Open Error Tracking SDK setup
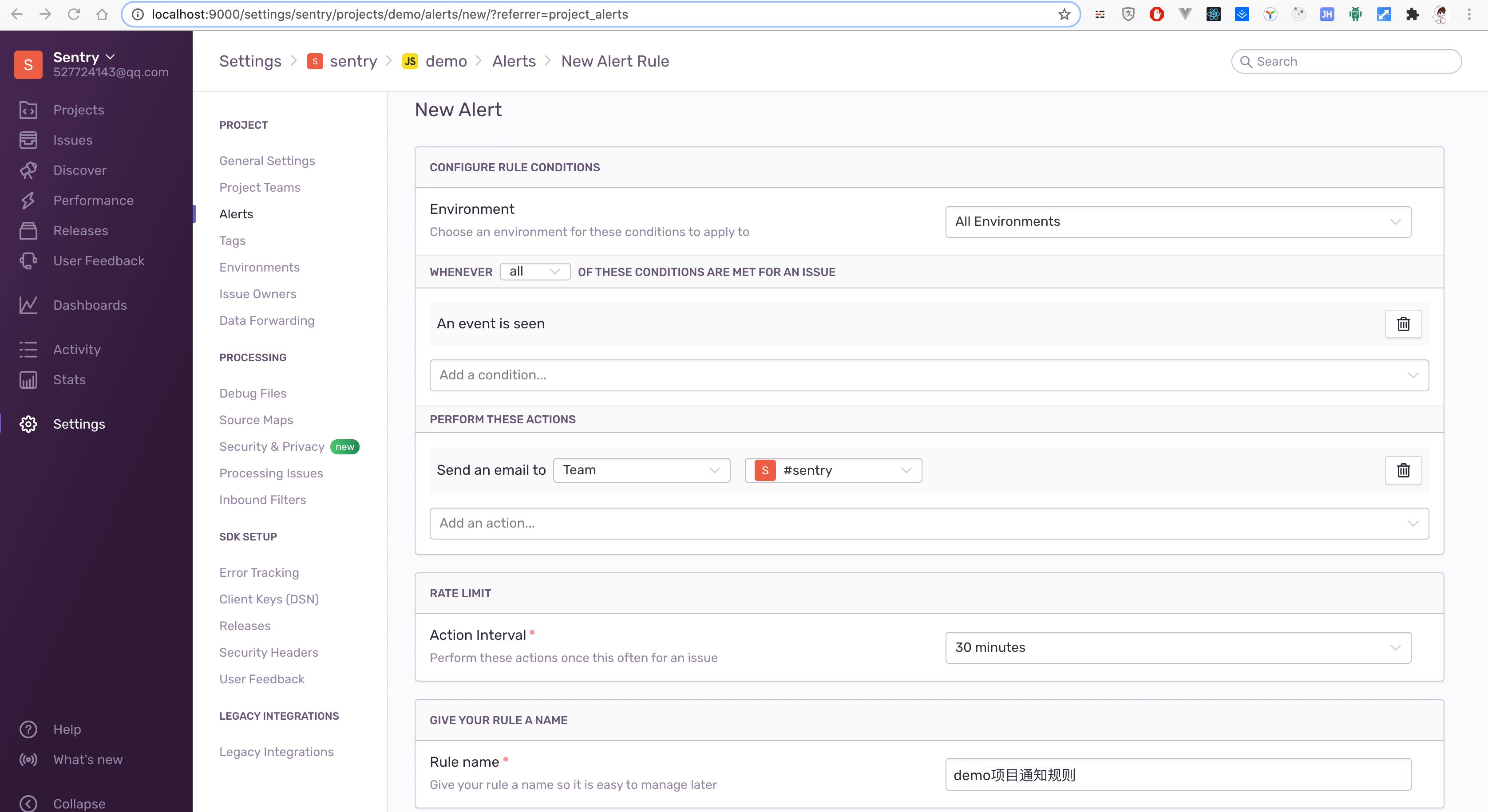1488x812 pixels. (259, 572)
